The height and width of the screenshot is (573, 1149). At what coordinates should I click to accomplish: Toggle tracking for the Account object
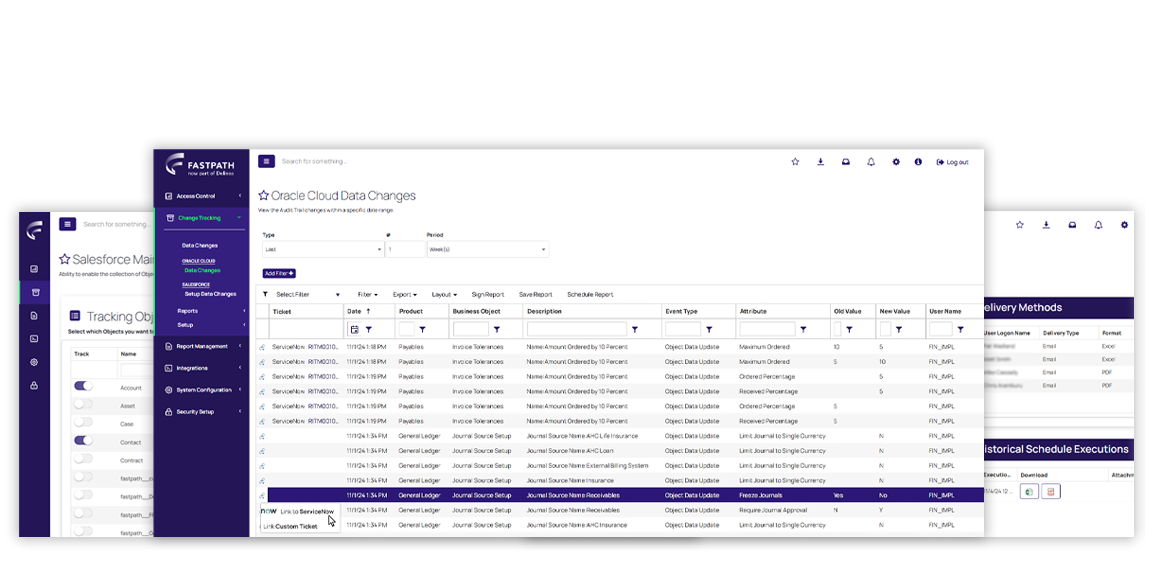[x=84, y=385]
